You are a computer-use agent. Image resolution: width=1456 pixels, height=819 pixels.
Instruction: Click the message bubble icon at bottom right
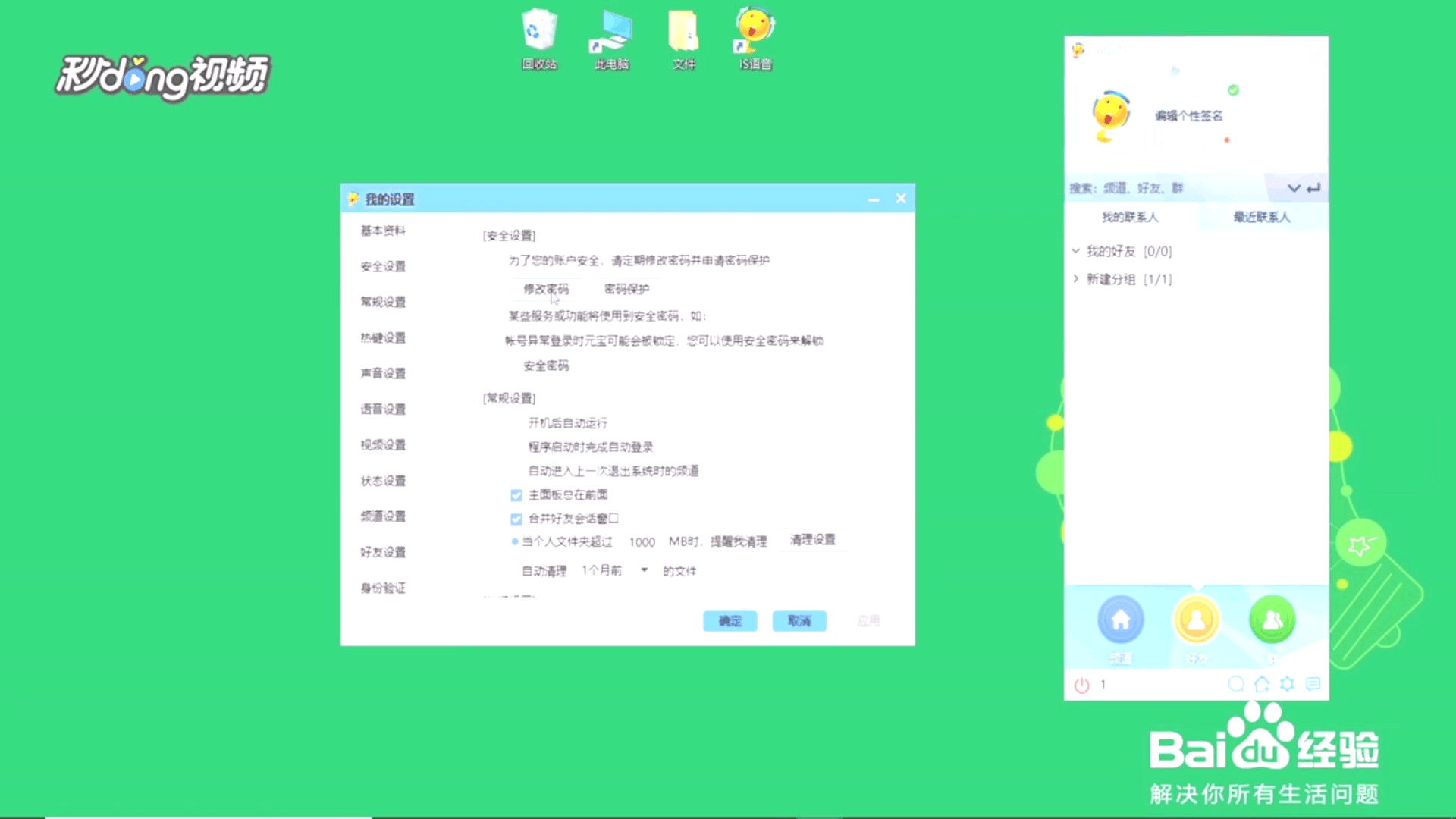[1313, 684]
